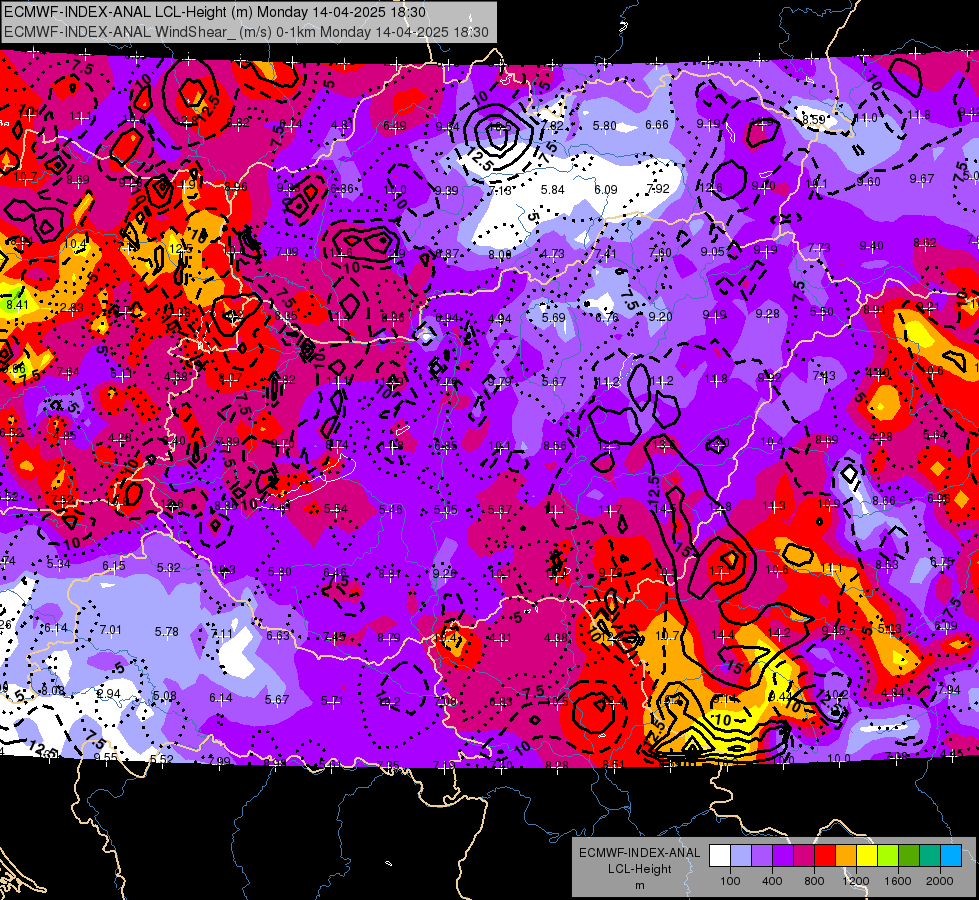Click the wind shear value 7.73

(x=819, y=247)
